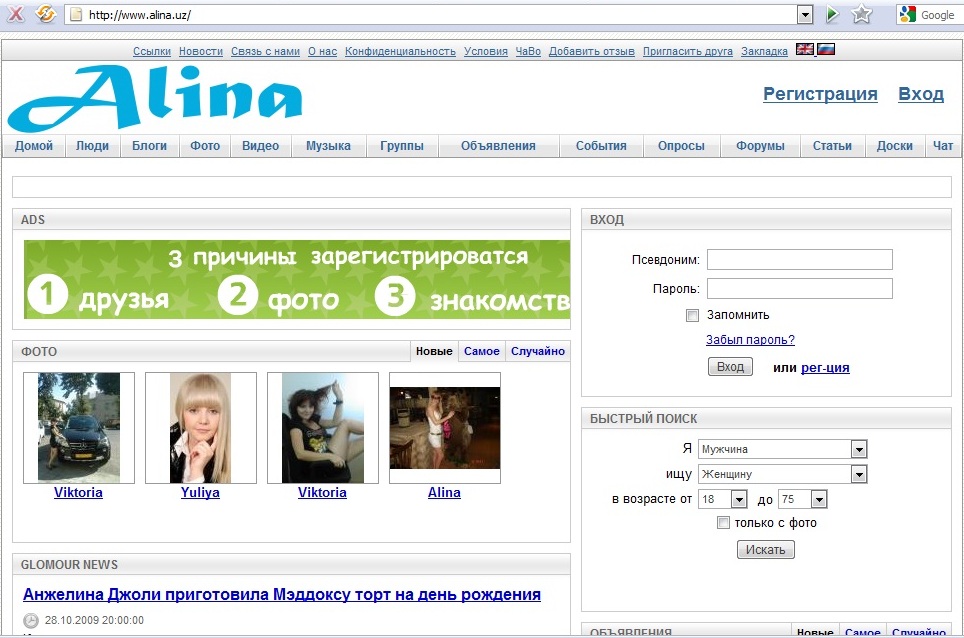
Task: Open the ищу (Женщину) dropdown
Action: point(859,474)
